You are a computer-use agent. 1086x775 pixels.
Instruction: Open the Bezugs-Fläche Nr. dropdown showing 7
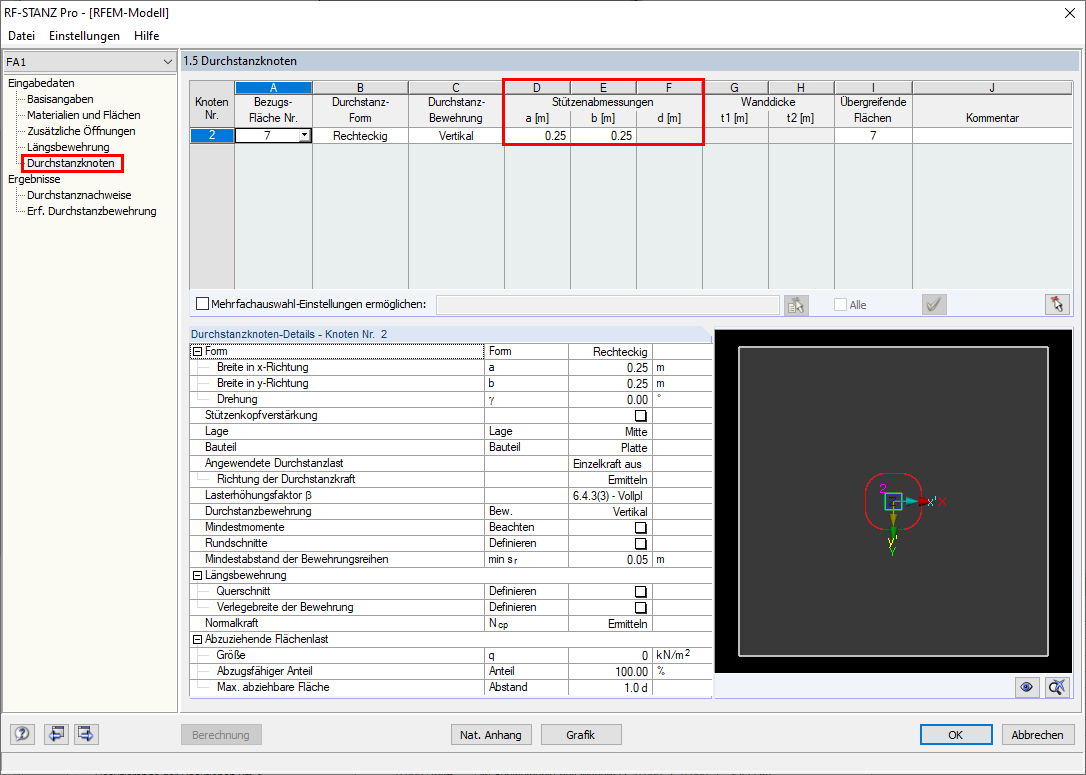pos(302,135)
